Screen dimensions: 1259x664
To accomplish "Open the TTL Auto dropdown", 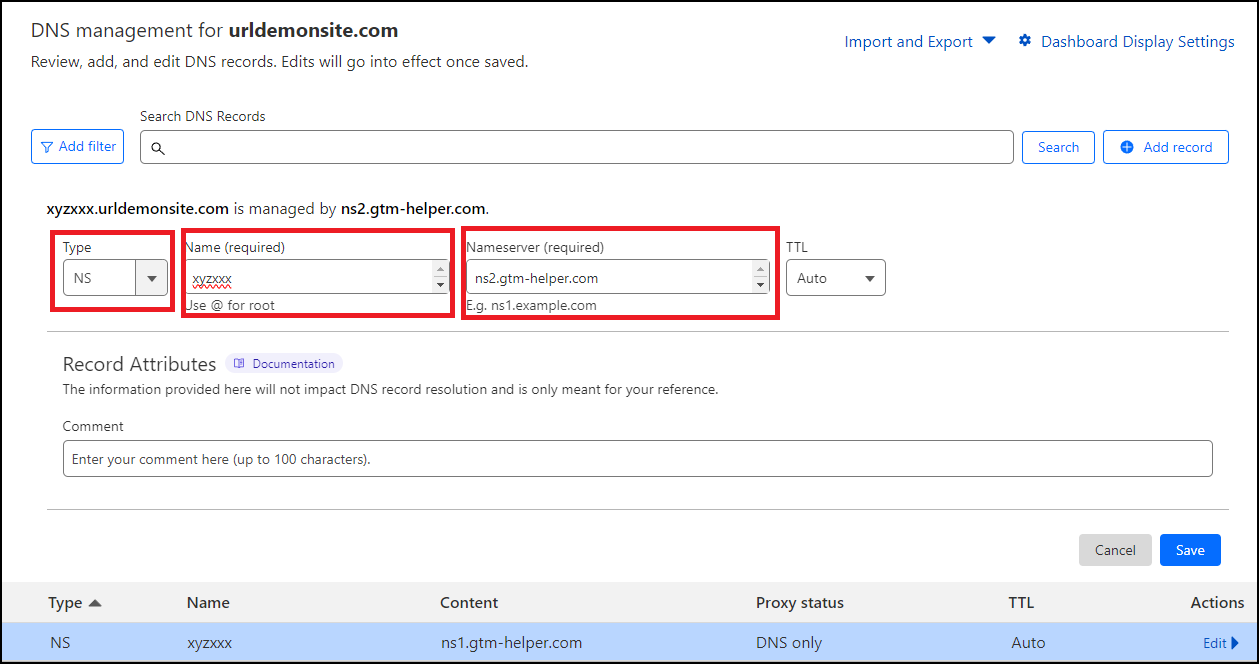I will point(835,278).
